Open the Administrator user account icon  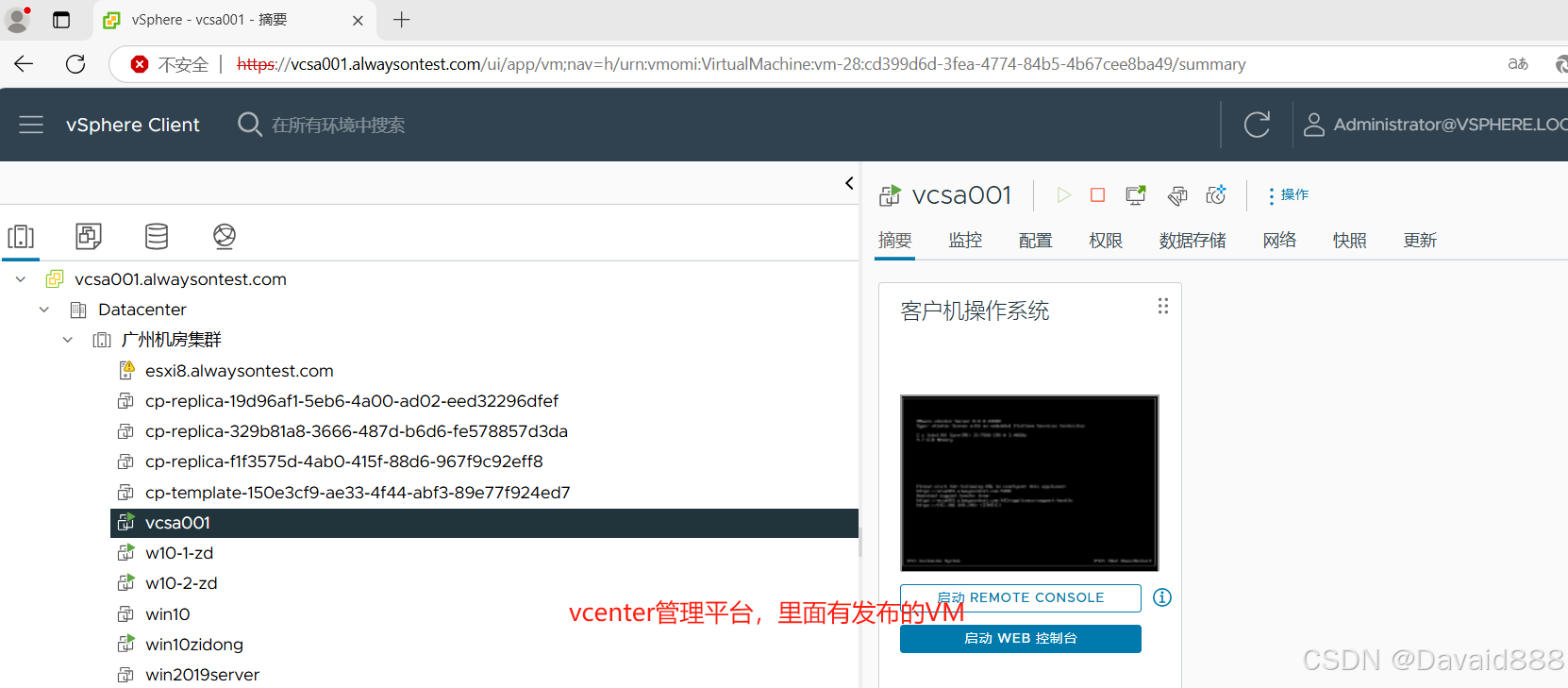[1313, 125]
